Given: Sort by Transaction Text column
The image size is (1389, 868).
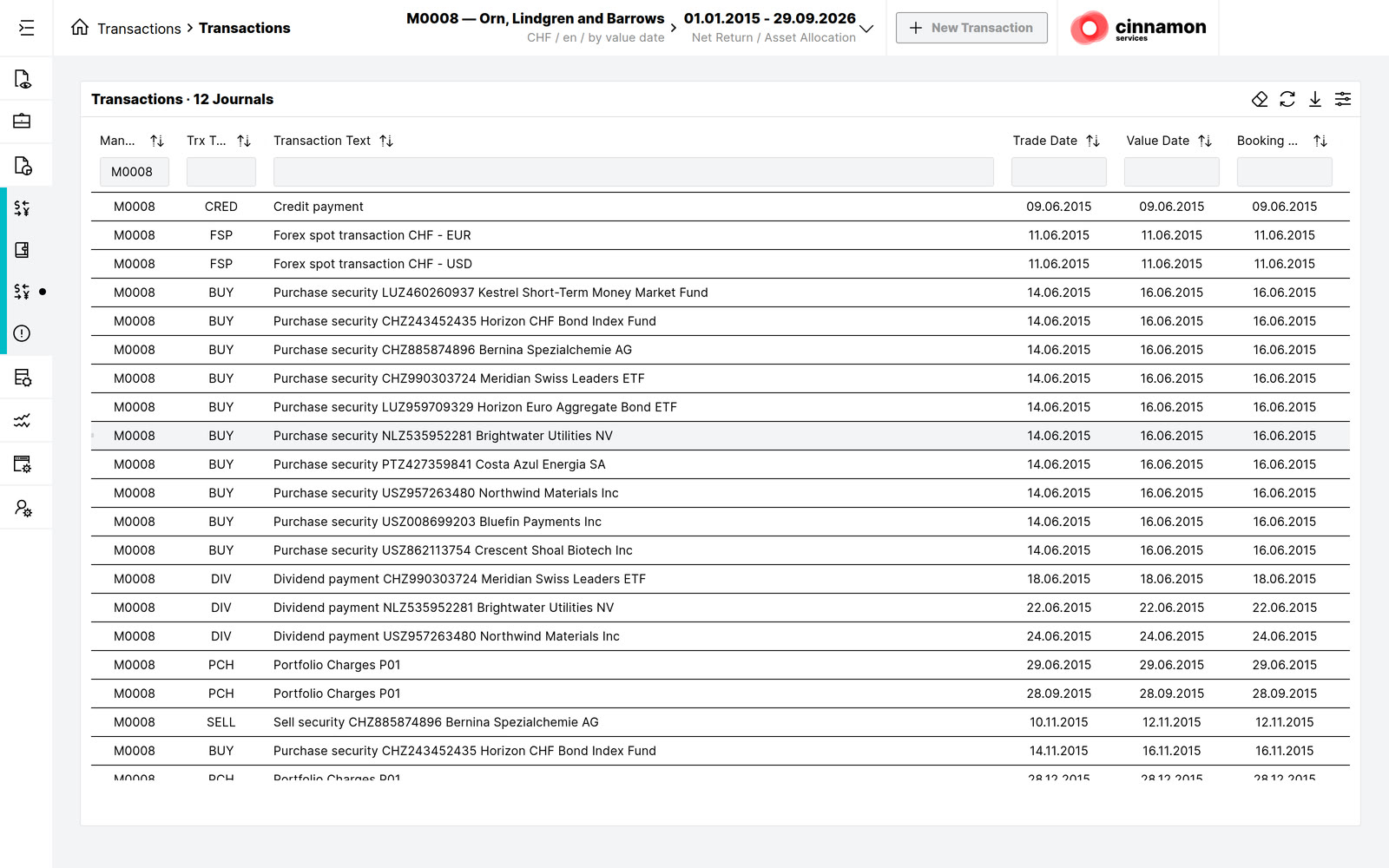Looking at the screenshot, I should [x=386, y=141].
